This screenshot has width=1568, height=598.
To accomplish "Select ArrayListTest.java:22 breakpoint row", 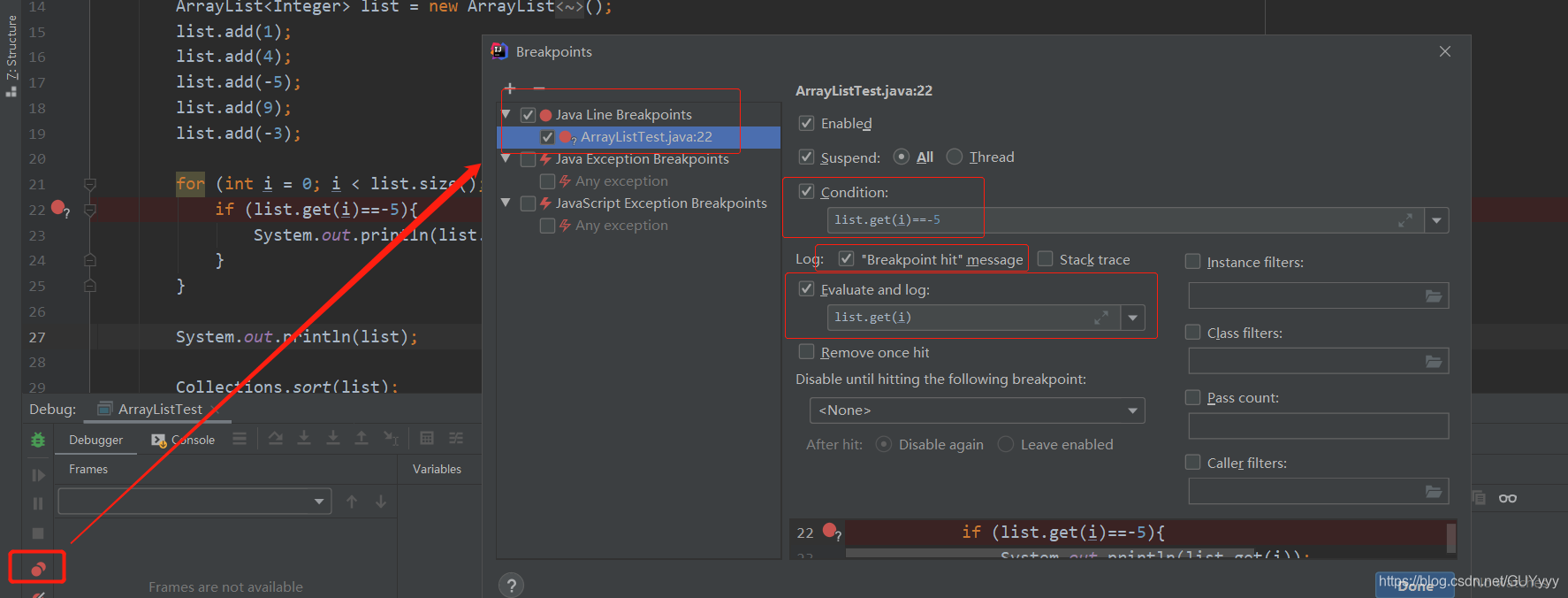I will 639,137.
